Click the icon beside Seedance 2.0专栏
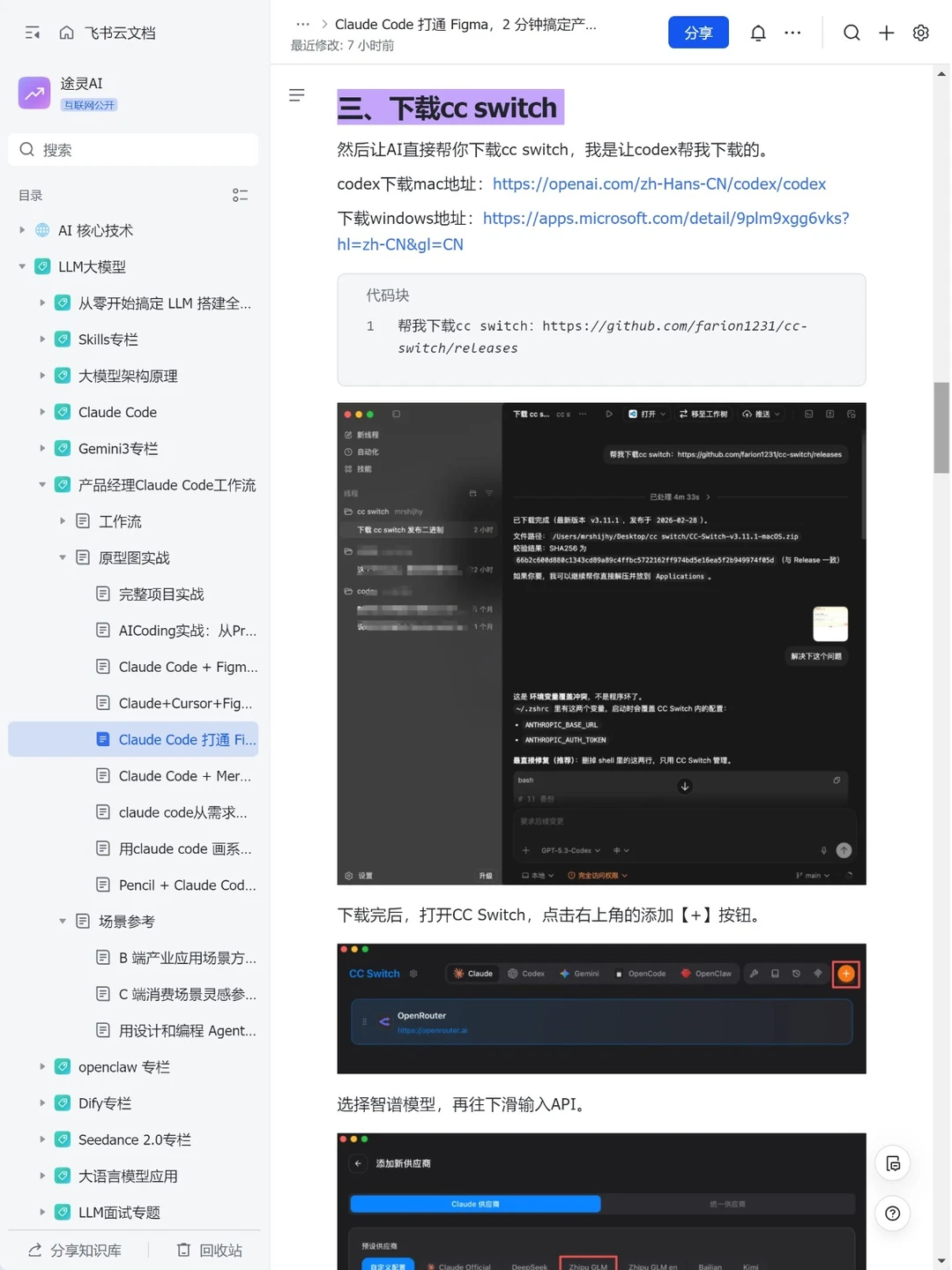952x1270 pixels. click(x=63, y=1139)
